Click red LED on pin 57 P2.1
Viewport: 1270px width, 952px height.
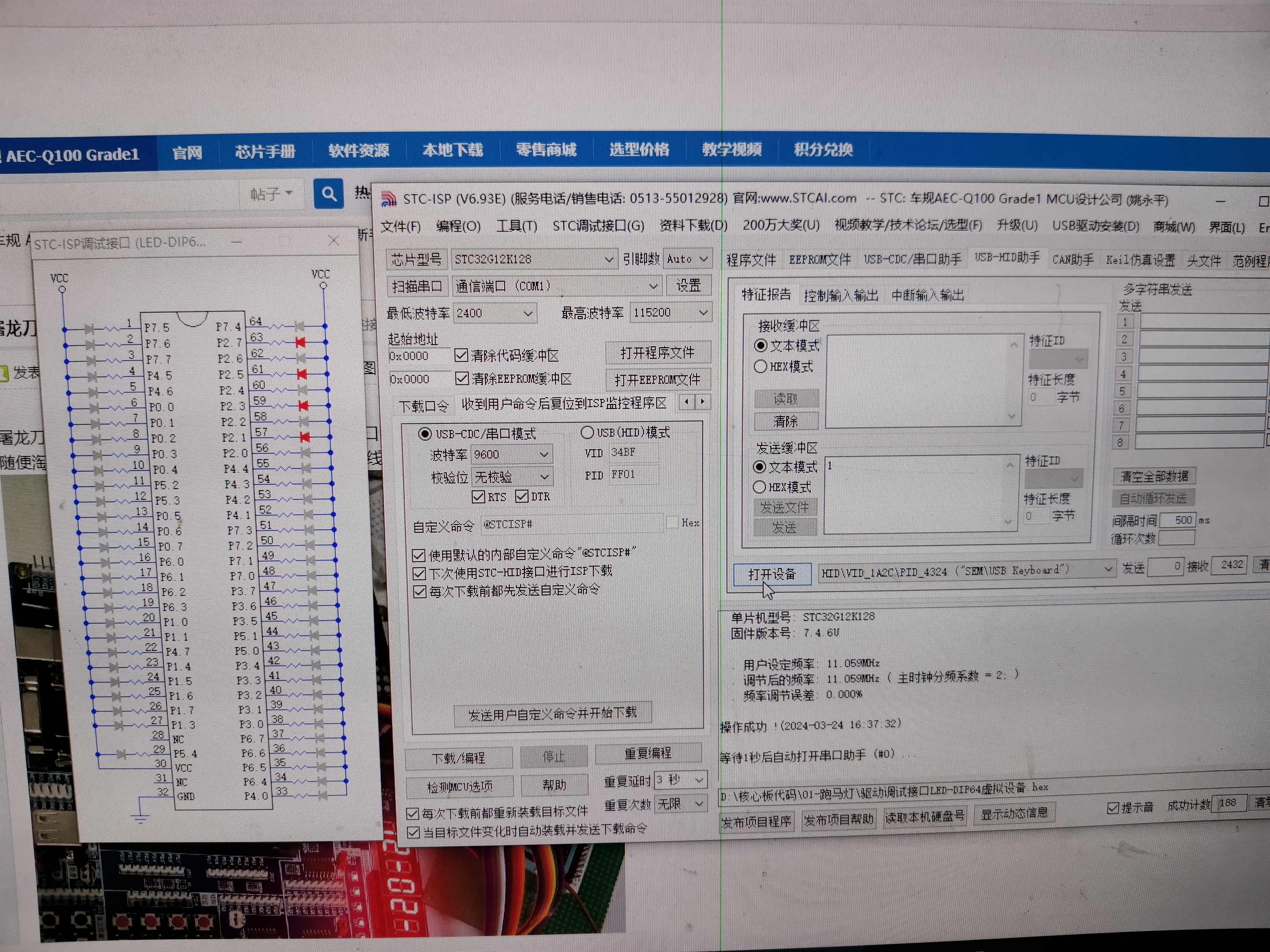coord(305,437)
